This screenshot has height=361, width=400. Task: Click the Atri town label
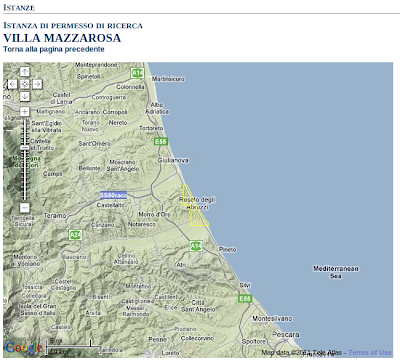tap(181, 265)
